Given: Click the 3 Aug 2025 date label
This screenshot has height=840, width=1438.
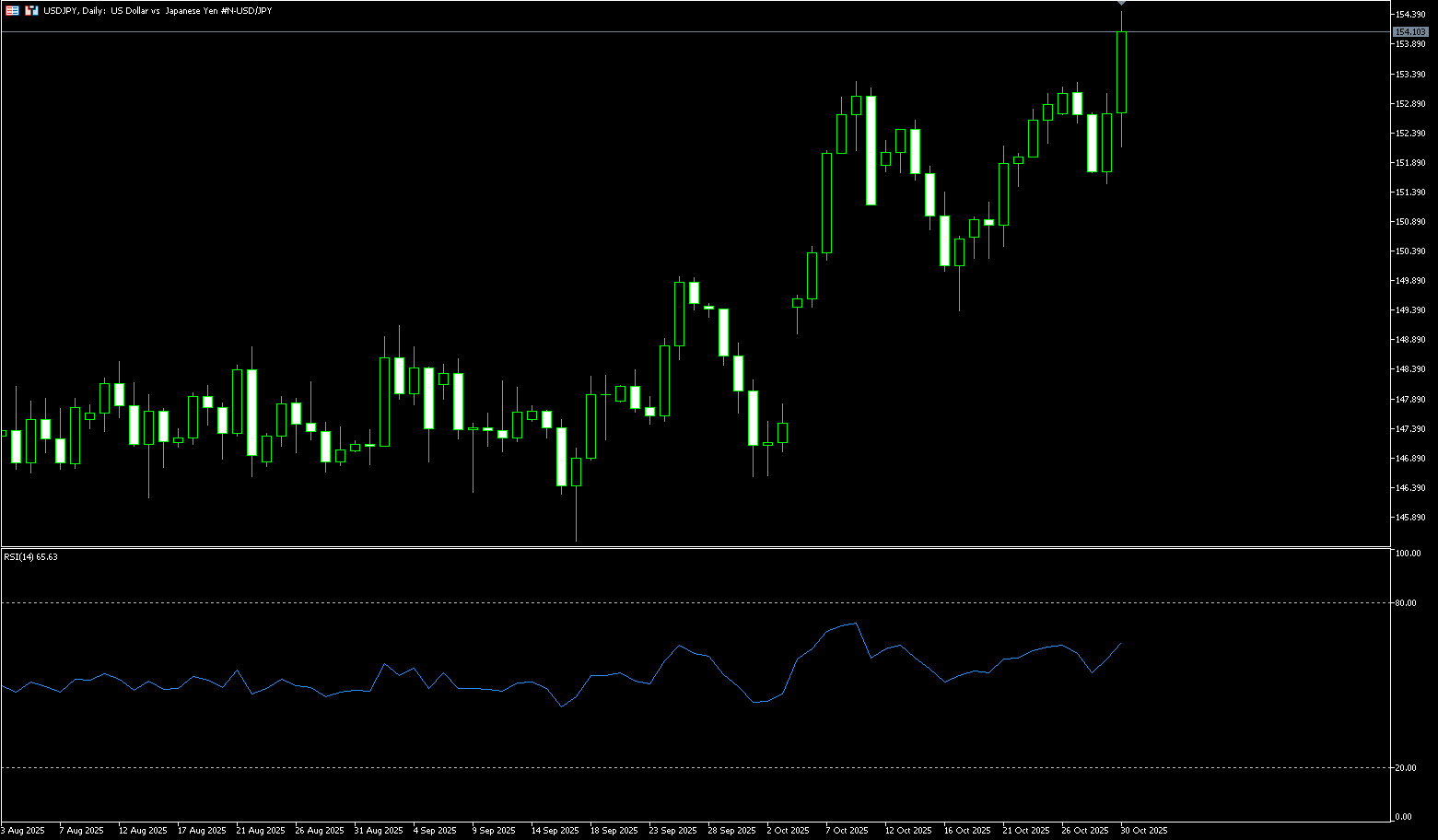Looking at the screenshot, I should [x=22, y=830].
